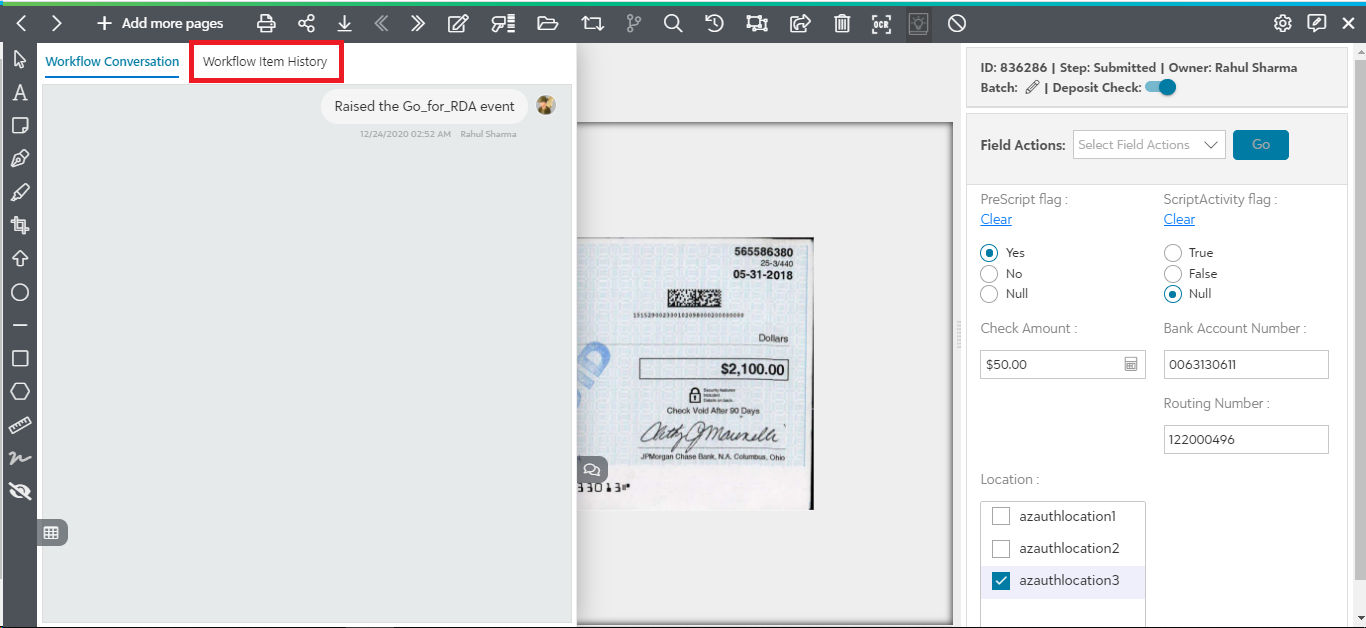The image size is (1366, 628).
Task: Select True for ScriptActivity flag
Action: [1172, 253]
